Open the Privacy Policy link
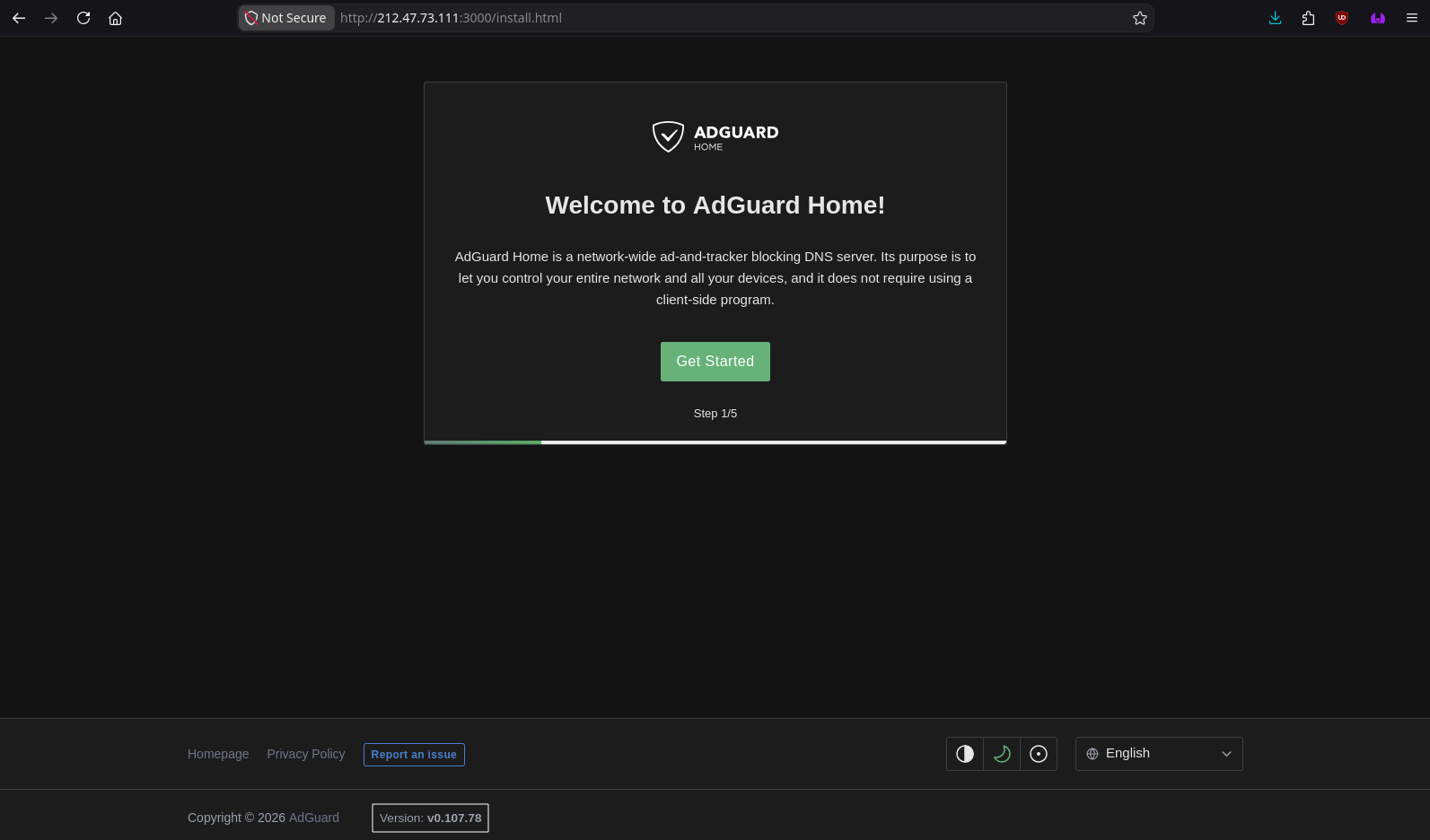Screen dimensions: 1430x840 pos(306,754)
